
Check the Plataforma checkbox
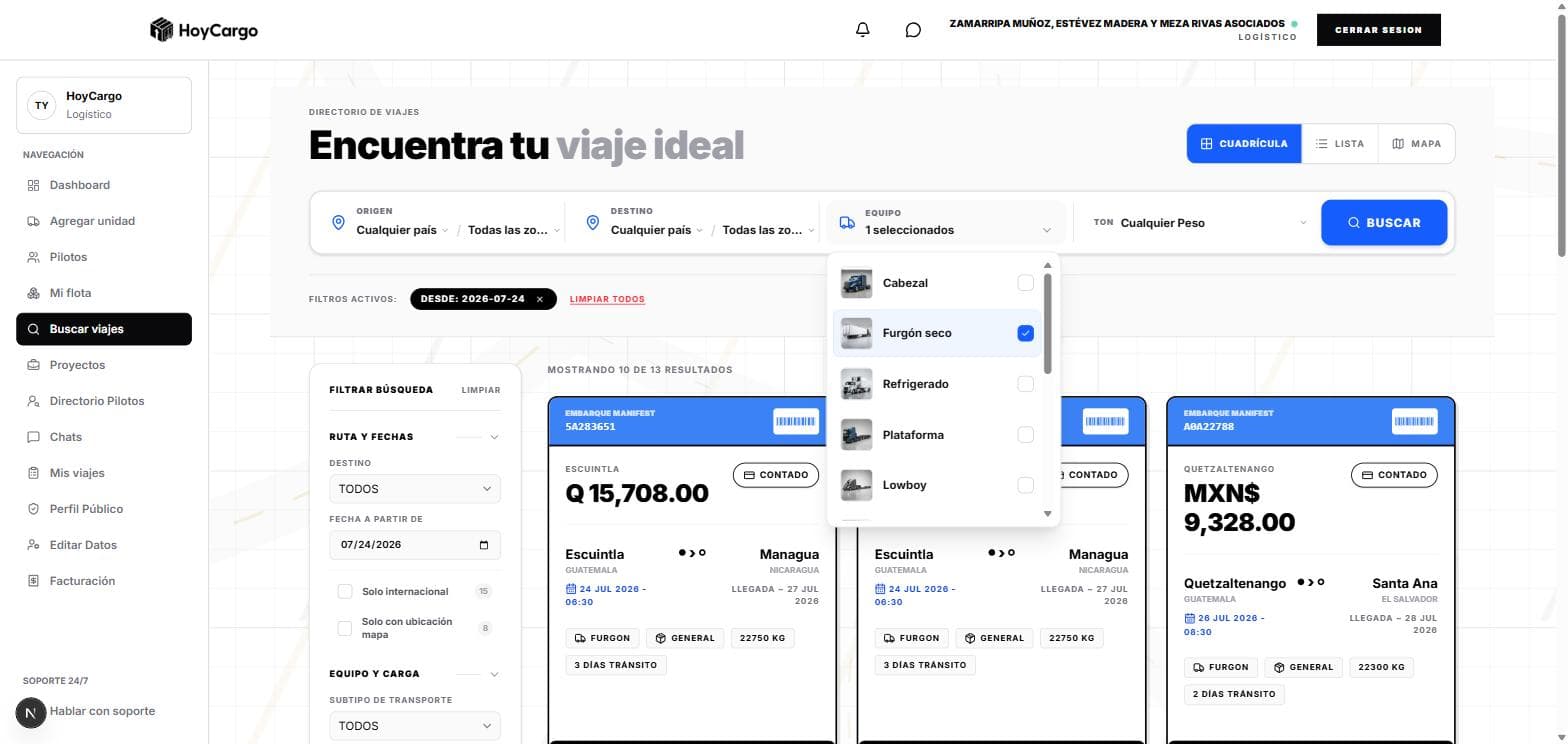click(x=1025, y=435)
